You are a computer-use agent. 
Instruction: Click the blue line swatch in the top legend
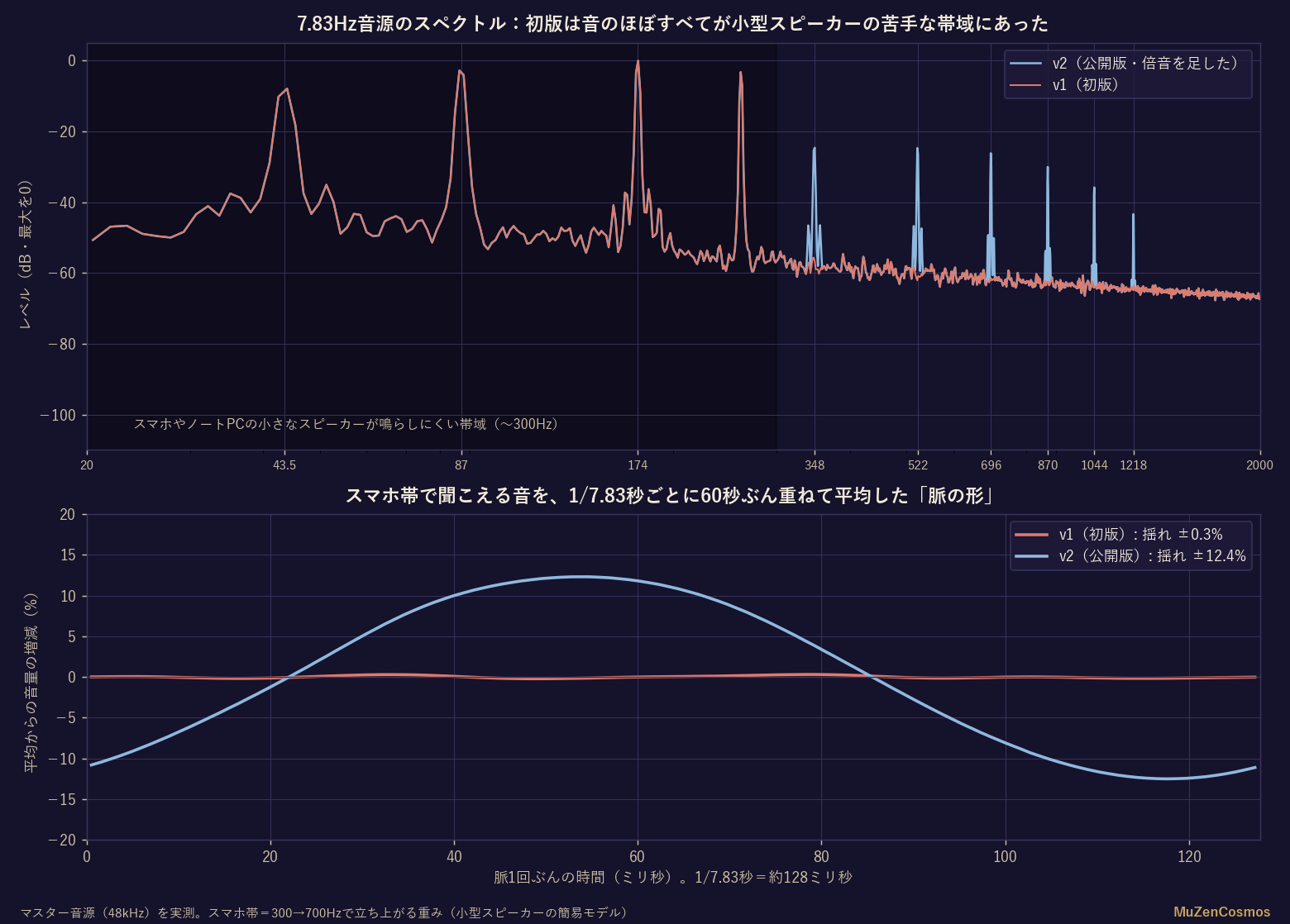click(x=1026, y=64)
